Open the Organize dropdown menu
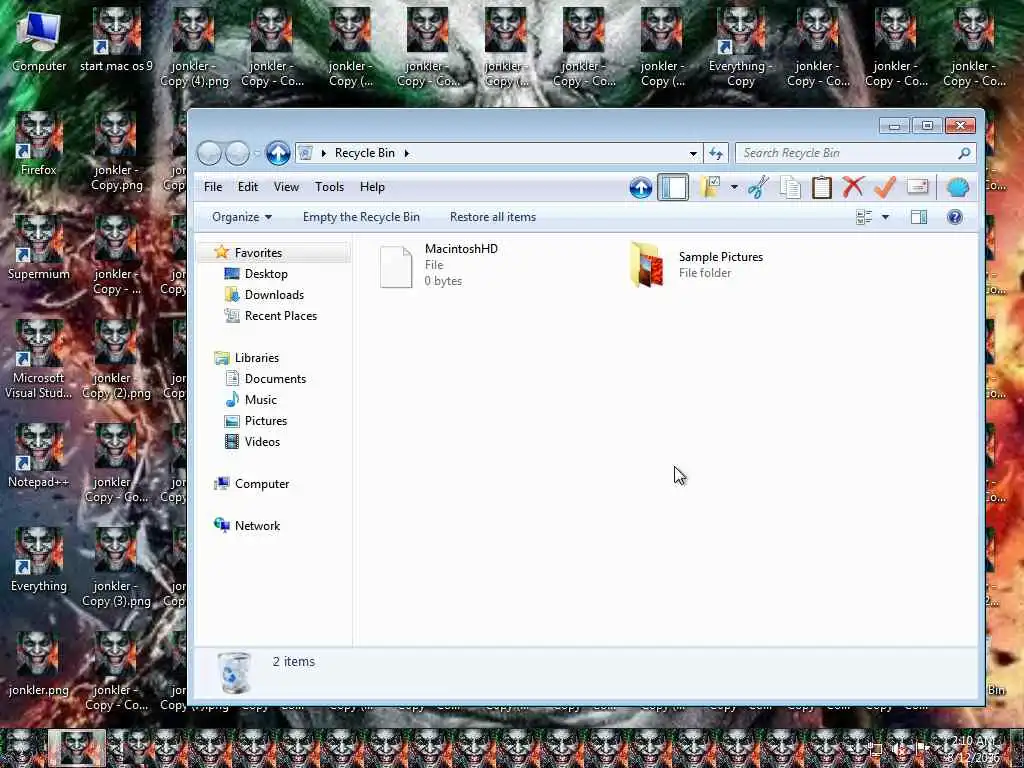This screenshot has width=1024, height=768. tap(242, 217)
